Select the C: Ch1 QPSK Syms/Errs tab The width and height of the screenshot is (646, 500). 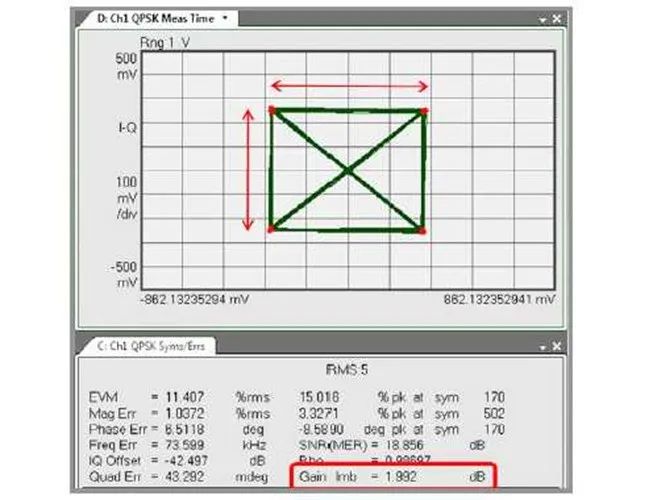point(144,346)
